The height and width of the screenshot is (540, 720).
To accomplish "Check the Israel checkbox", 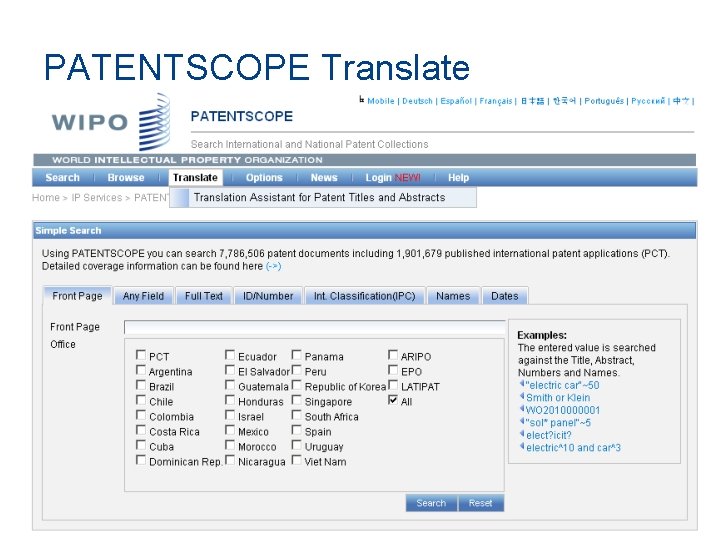I will [x=230, y=415].
